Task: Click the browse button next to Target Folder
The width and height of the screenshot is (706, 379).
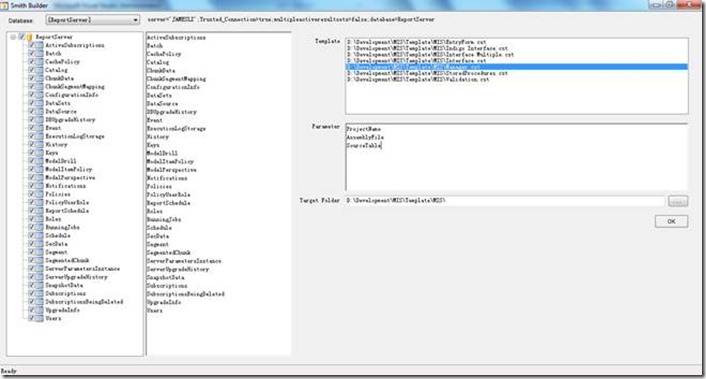Action: [678, 201]
